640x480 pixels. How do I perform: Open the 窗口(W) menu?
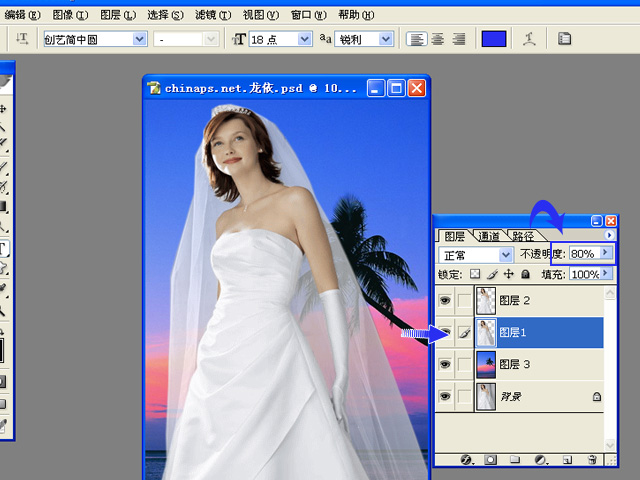(x=309, y=15)
